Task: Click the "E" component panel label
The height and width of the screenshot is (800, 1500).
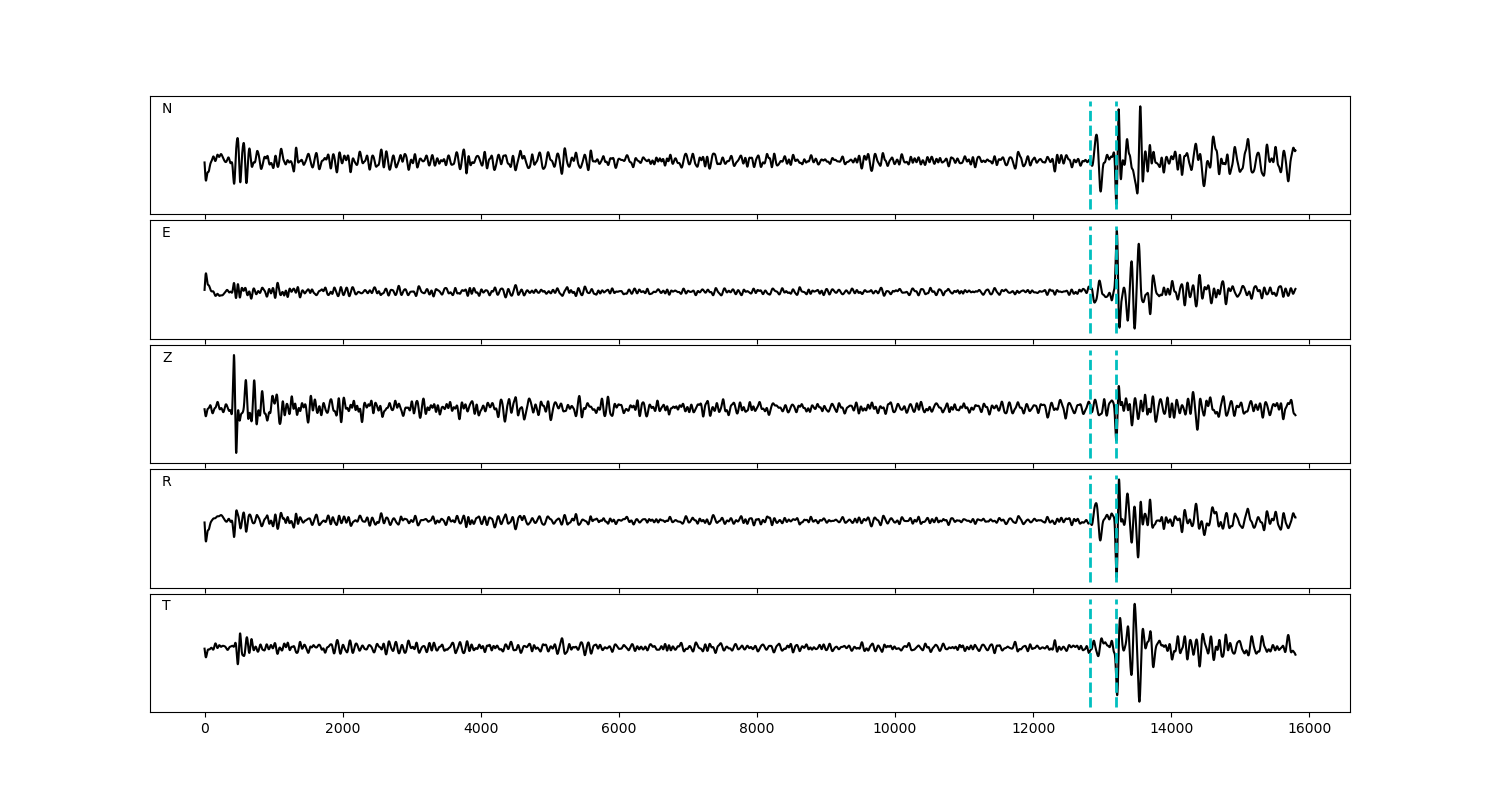Action: [x=166, y=233]
